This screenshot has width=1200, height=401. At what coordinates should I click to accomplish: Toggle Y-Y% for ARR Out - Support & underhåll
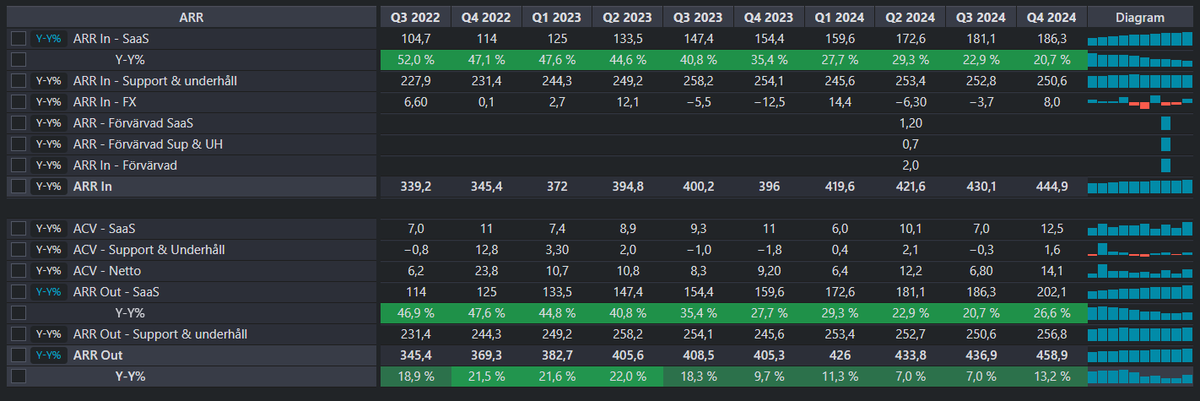pos(48,333)
